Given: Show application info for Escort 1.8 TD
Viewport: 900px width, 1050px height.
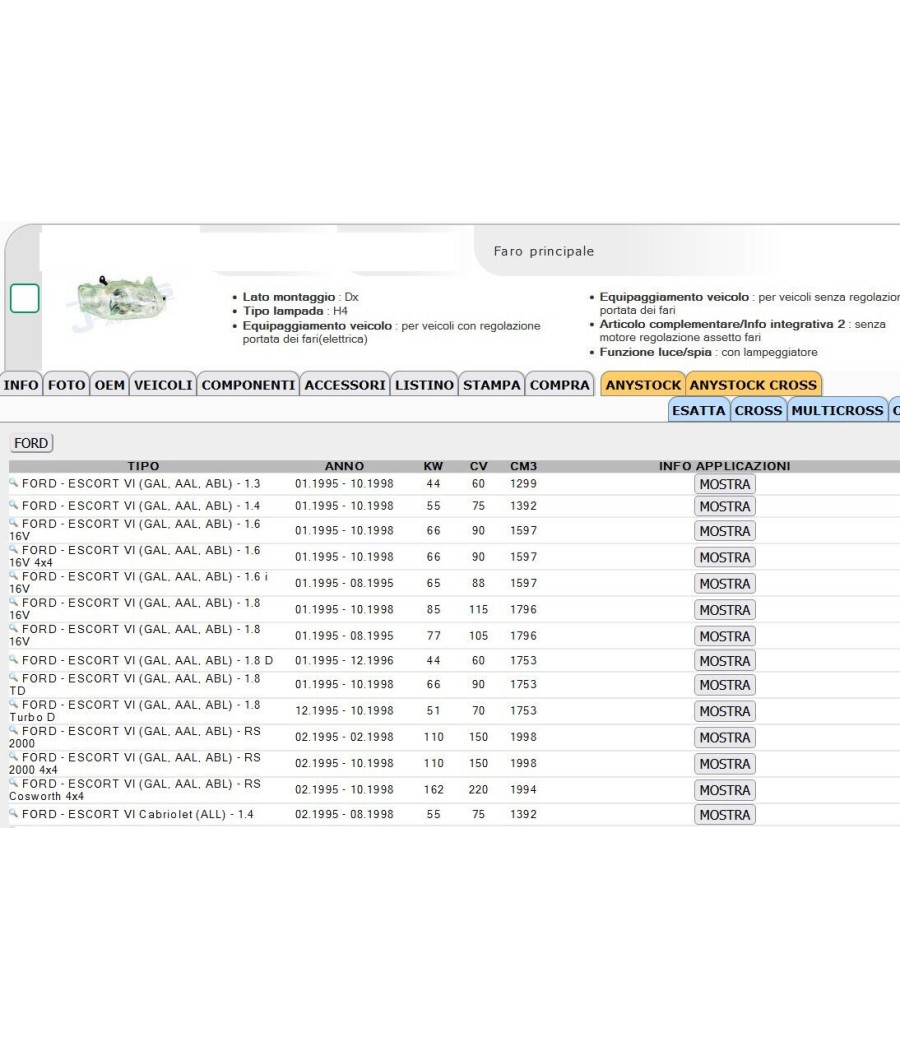Looking at the screenshot, I should point(725,685).
